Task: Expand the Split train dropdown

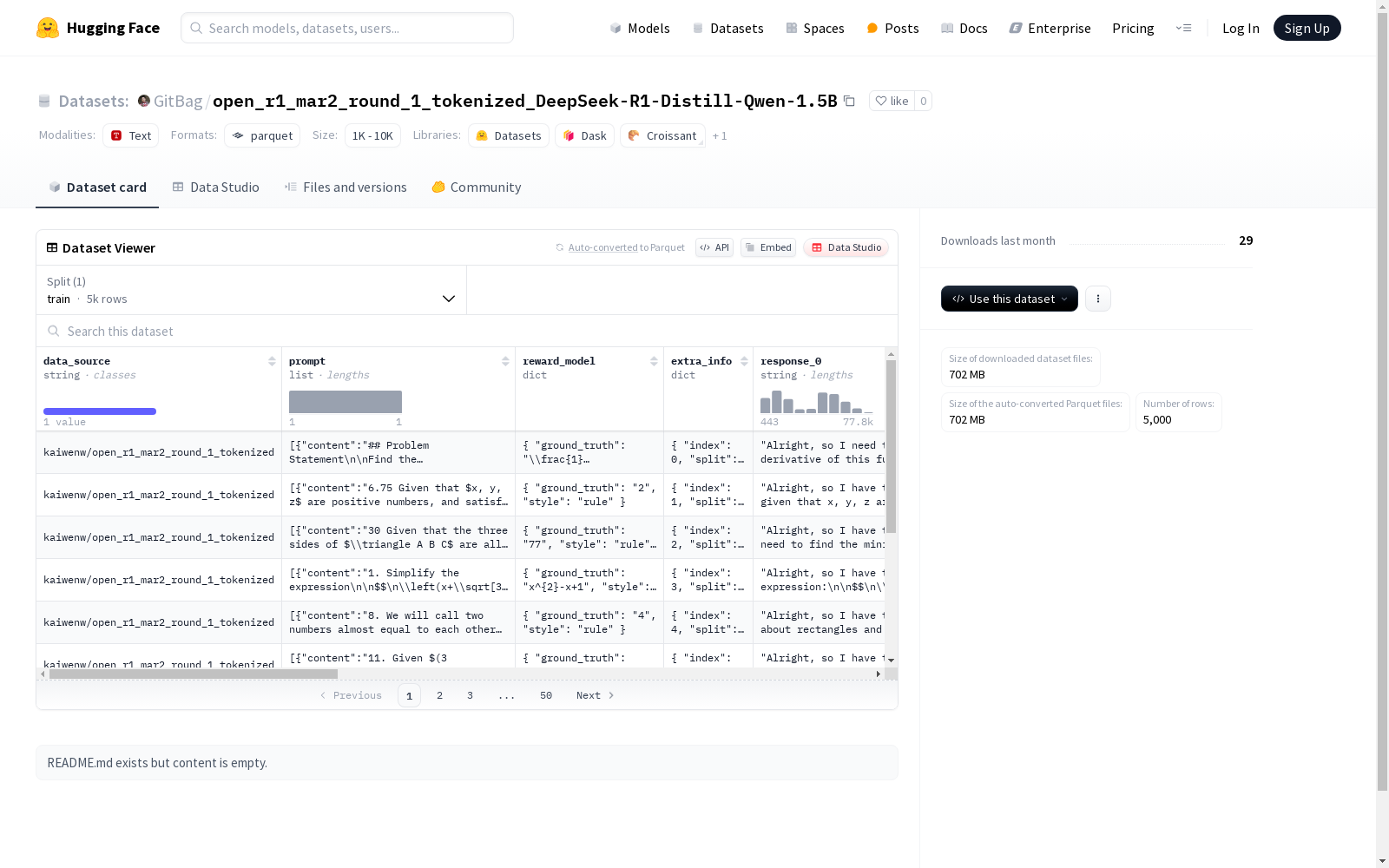Action: [251, 290]
